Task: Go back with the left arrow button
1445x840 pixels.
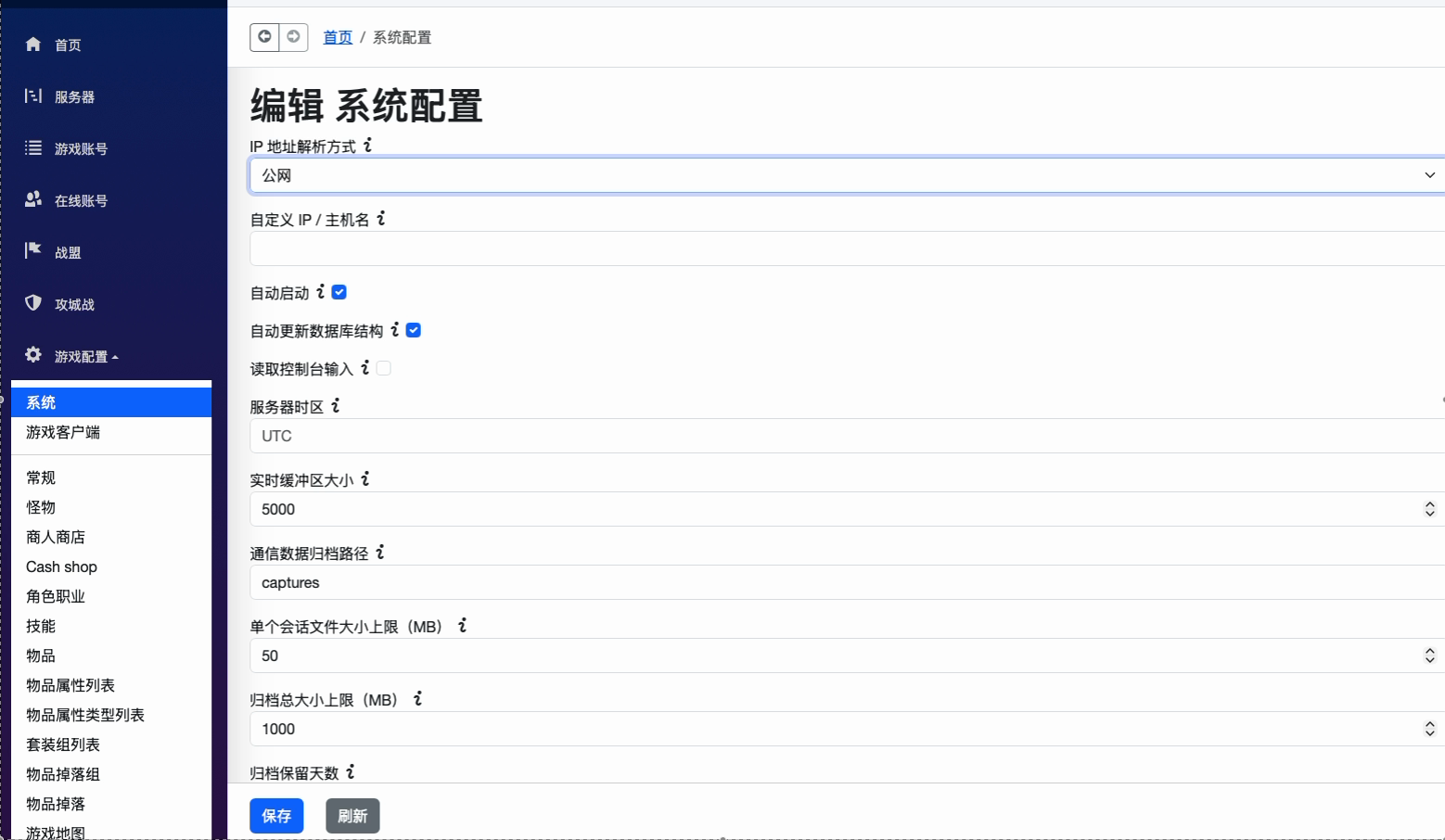Action: (264, 37)
